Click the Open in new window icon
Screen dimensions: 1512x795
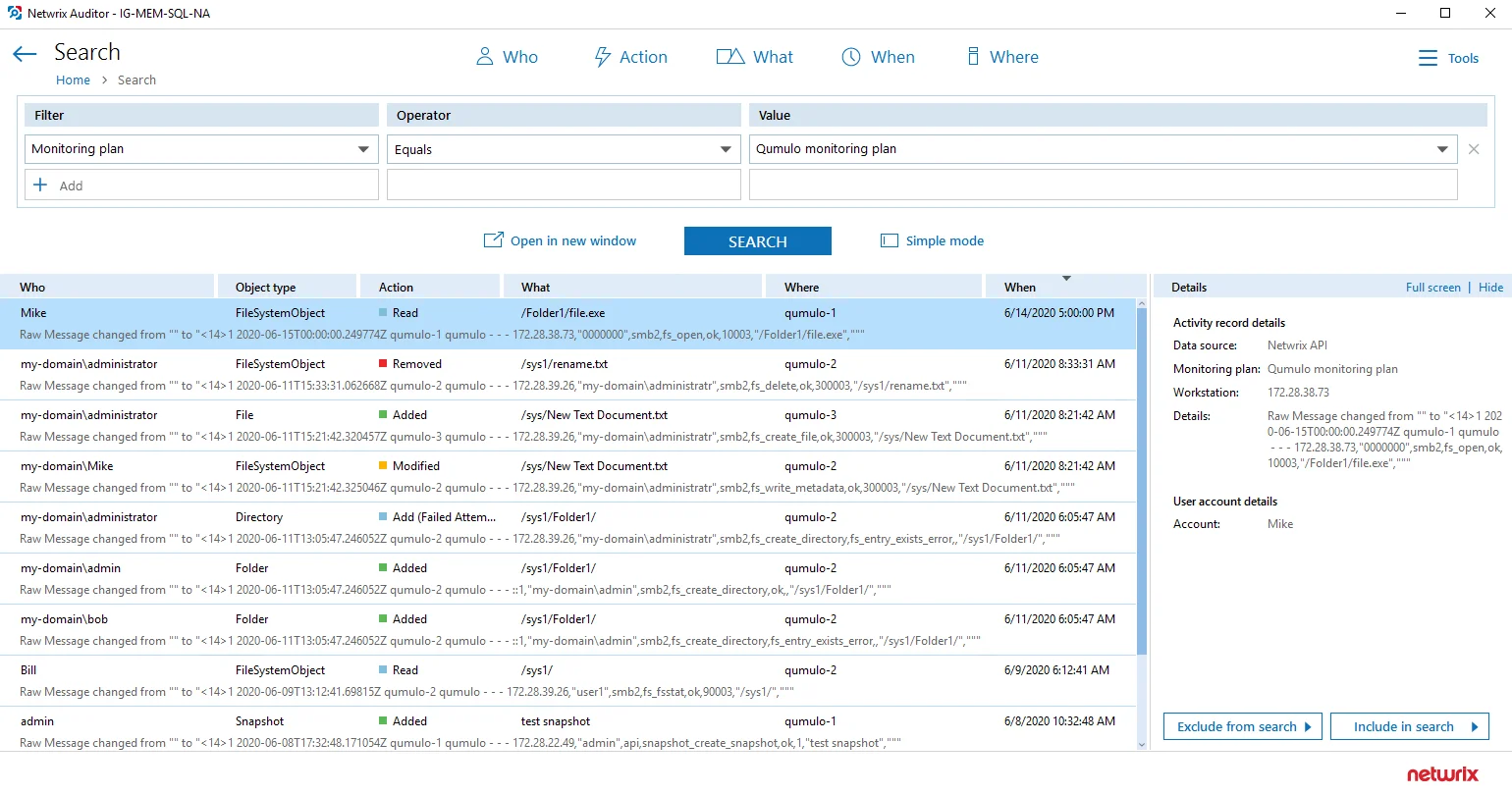pyautogui.click(x=493, y=240)
